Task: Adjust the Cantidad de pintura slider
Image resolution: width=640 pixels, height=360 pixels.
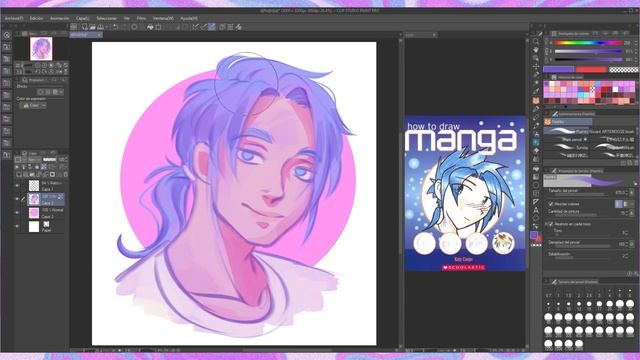Action: click(582, 215)
